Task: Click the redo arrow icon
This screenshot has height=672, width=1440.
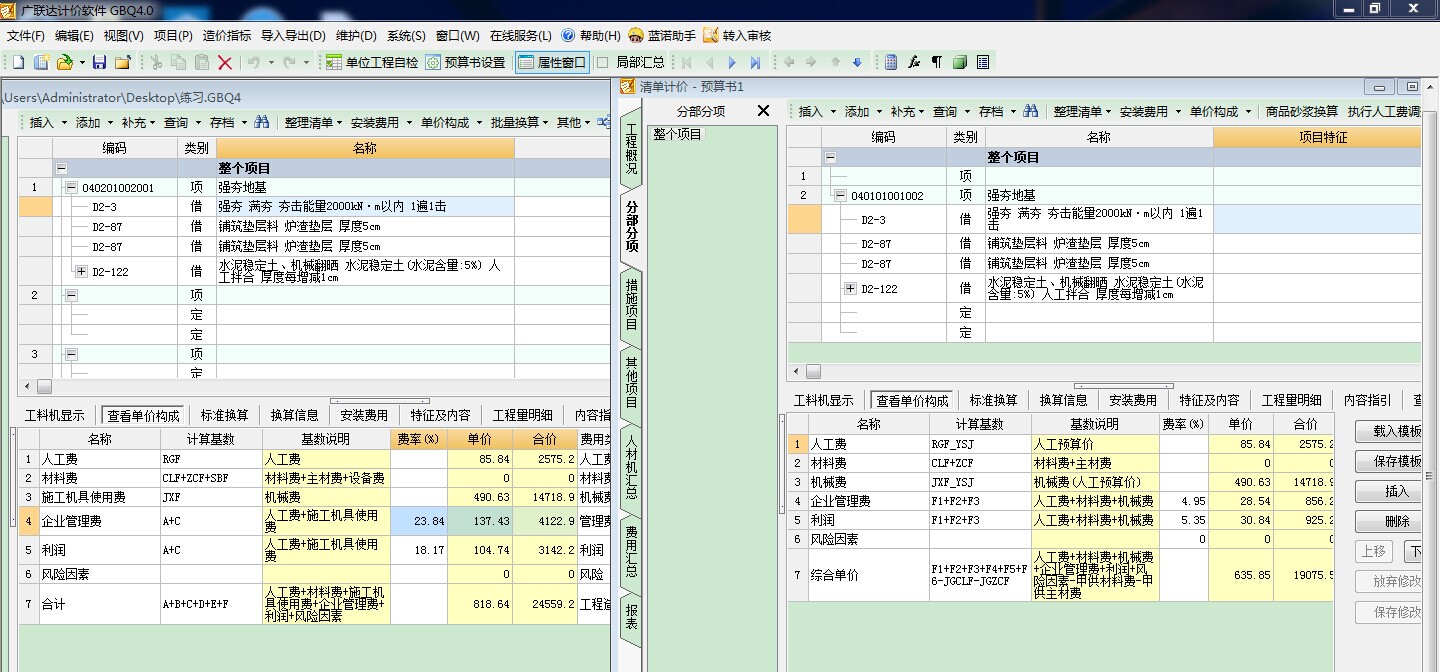Action: coord(290,62)
